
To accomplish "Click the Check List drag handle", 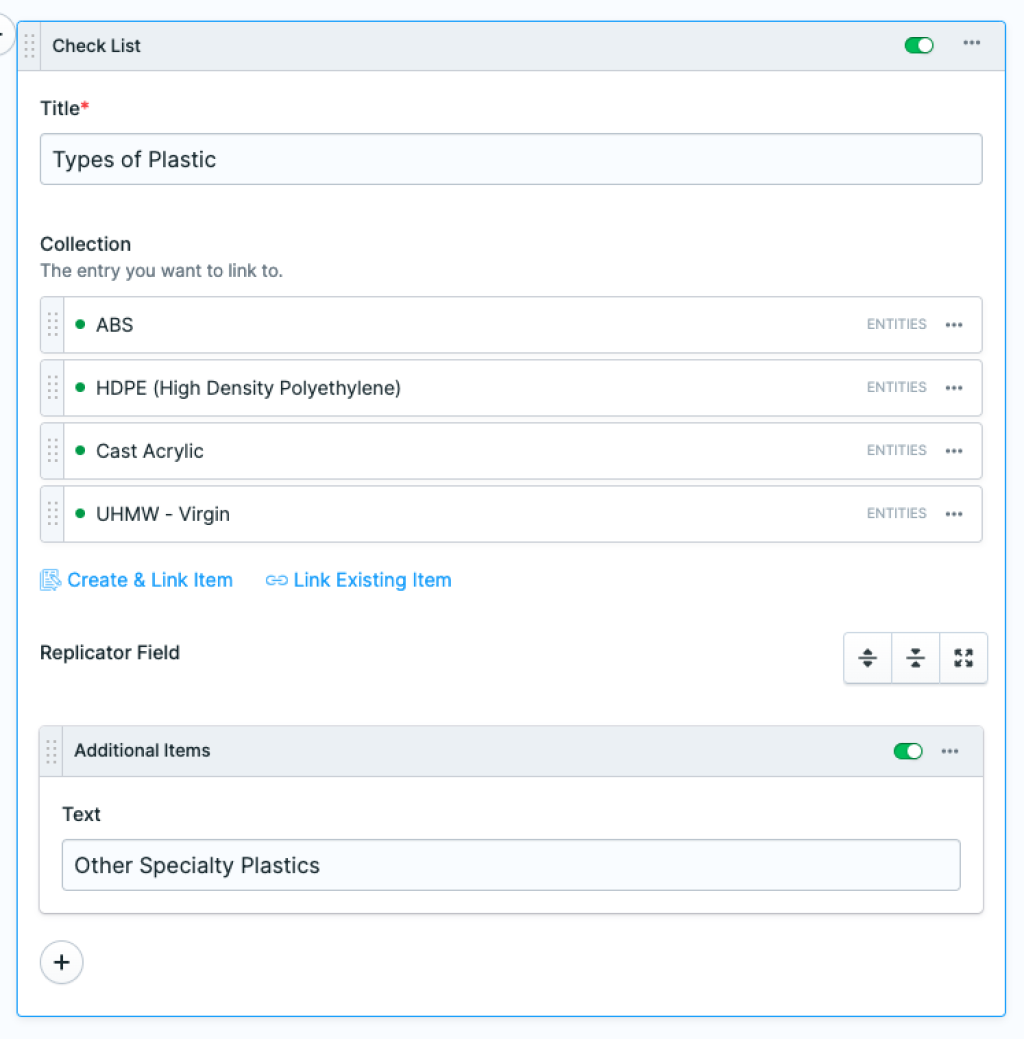I will coord(29,45).
